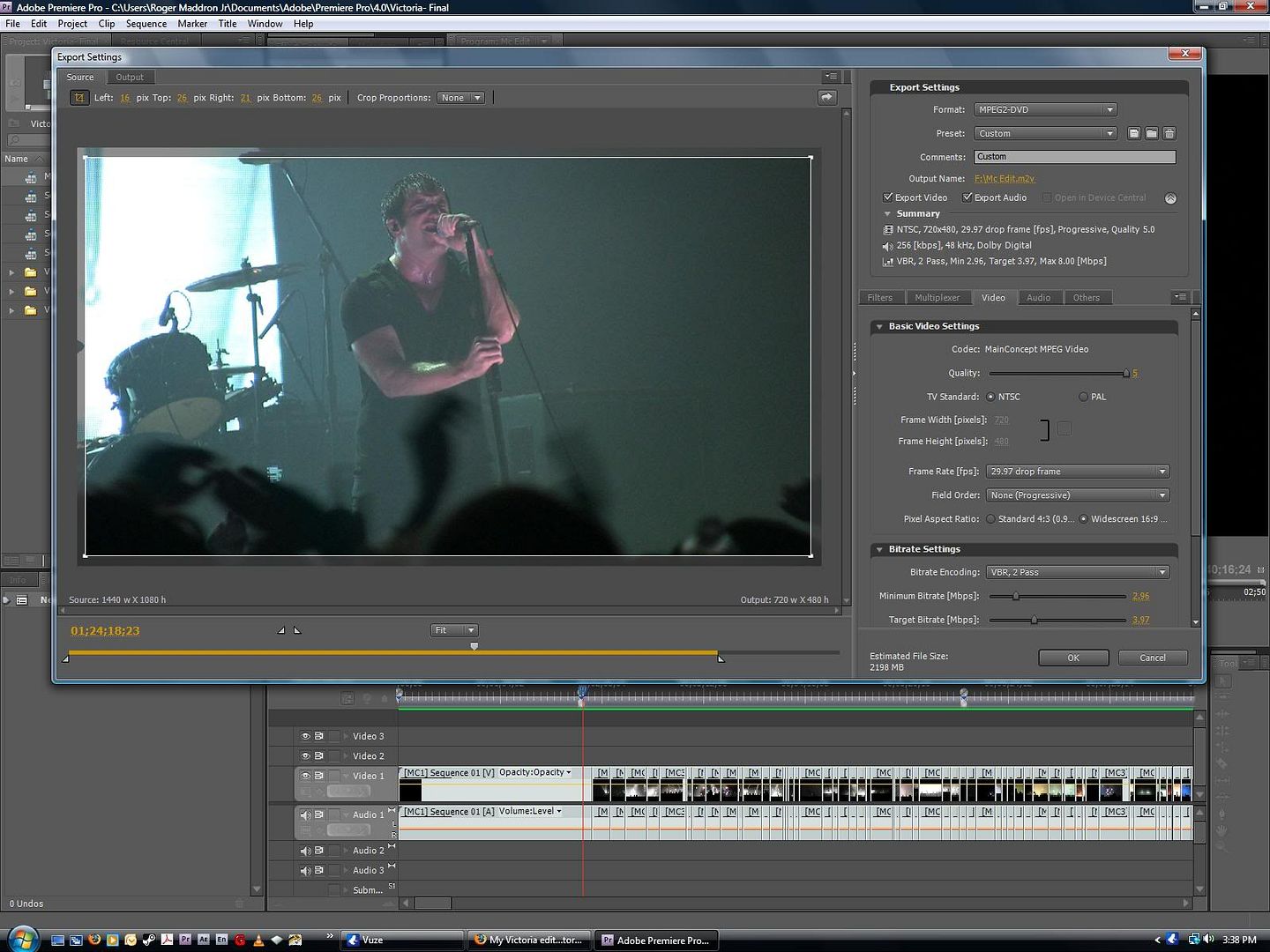The height and width of the screenshot is (952, 1270).
Task: Open the Format dropdown showing MPEG2-DVD
Action: 1046,109
